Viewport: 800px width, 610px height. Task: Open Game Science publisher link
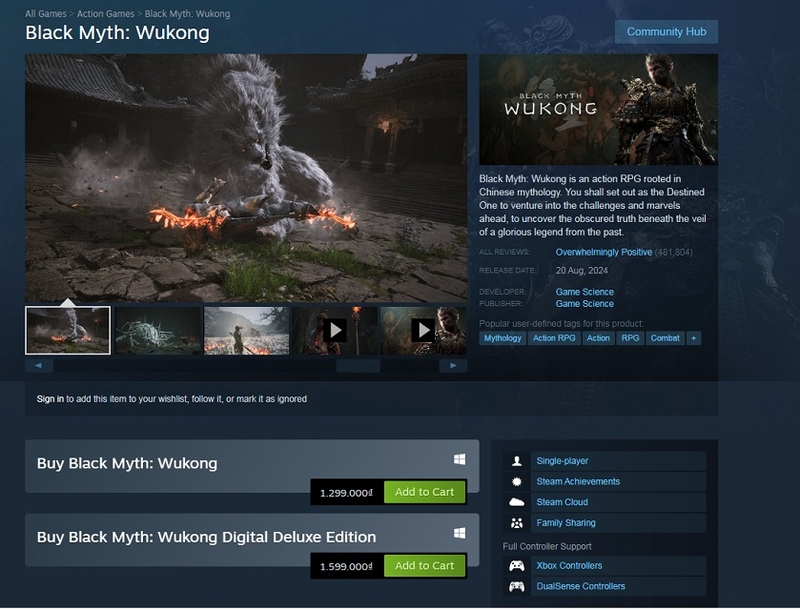click(x=585, y=303)
